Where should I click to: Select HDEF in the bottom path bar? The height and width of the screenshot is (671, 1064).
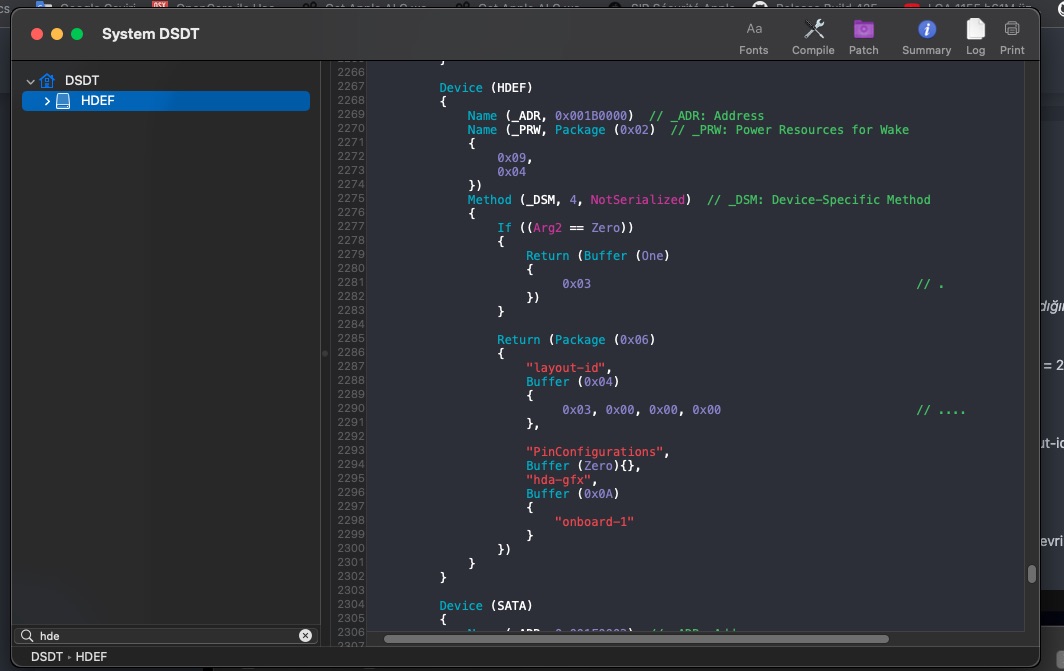click(x=91, y=657)
